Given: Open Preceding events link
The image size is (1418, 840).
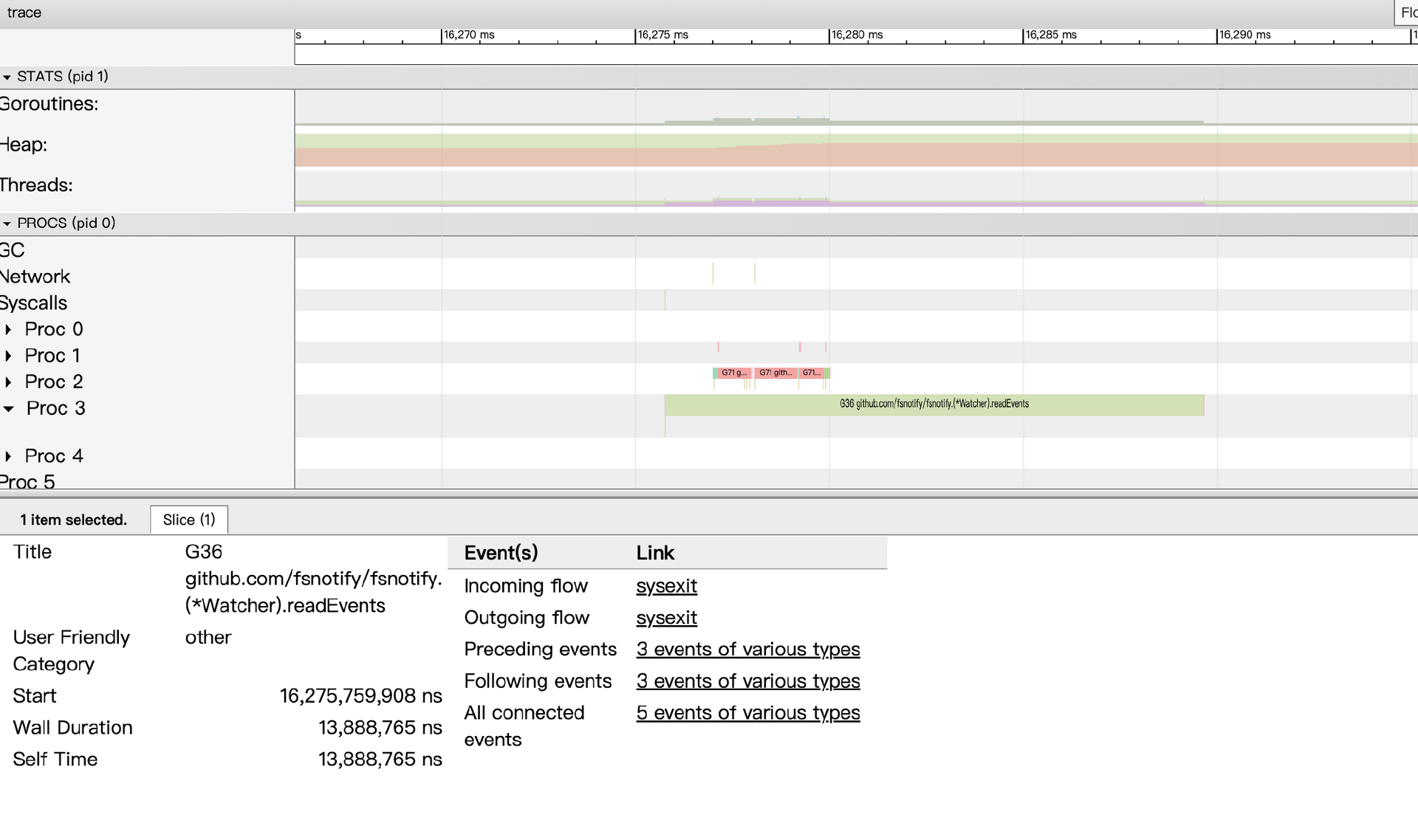Looking at the screenshot, I should (x=747, y=650).
